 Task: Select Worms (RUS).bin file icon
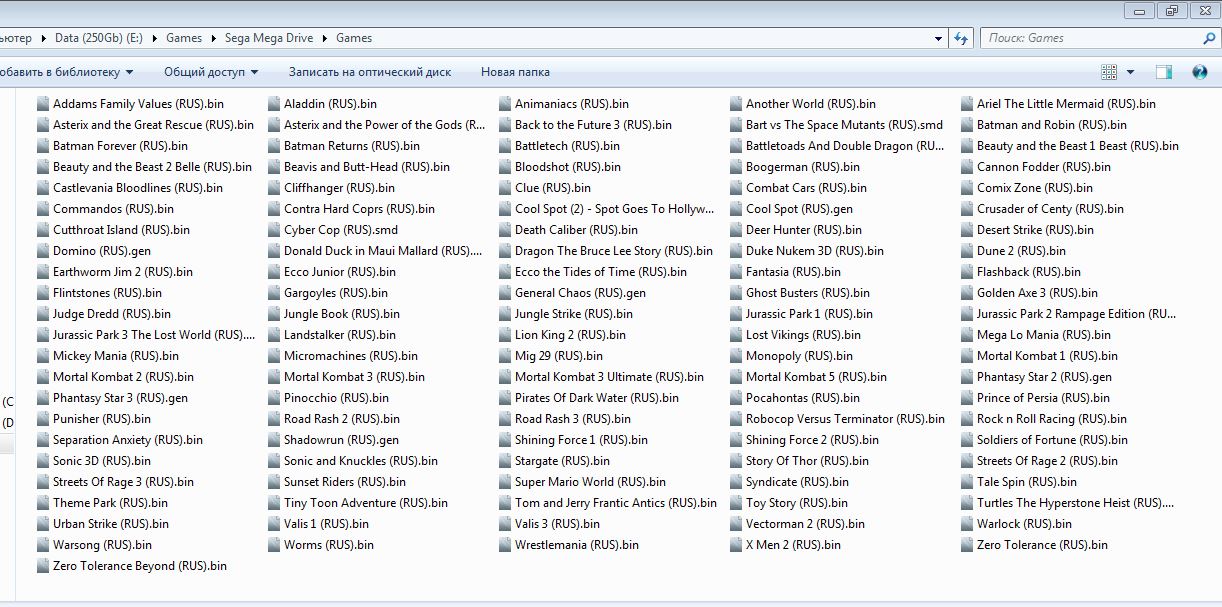pos(275,545)
